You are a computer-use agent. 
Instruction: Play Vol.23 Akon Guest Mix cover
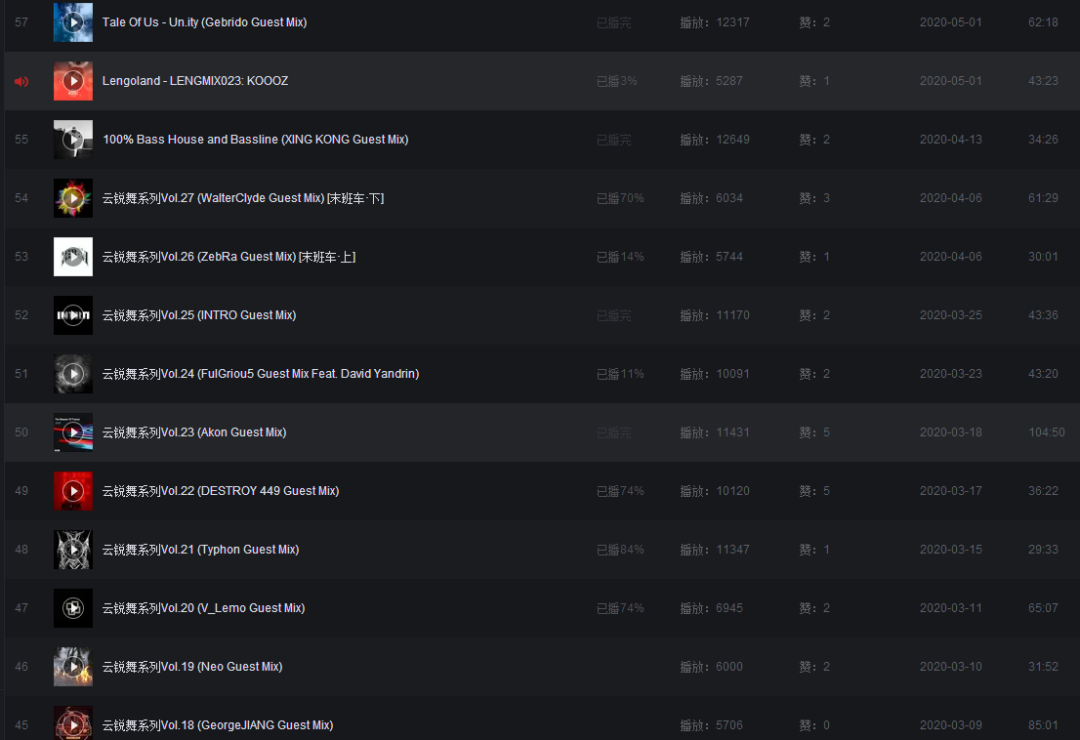[73, 432]
